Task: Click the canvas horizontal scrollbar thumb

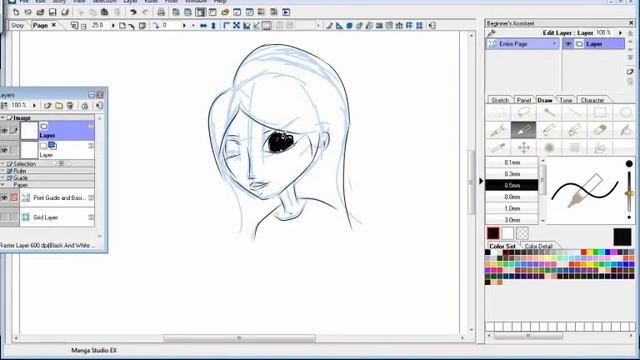Action: point(239,338)
